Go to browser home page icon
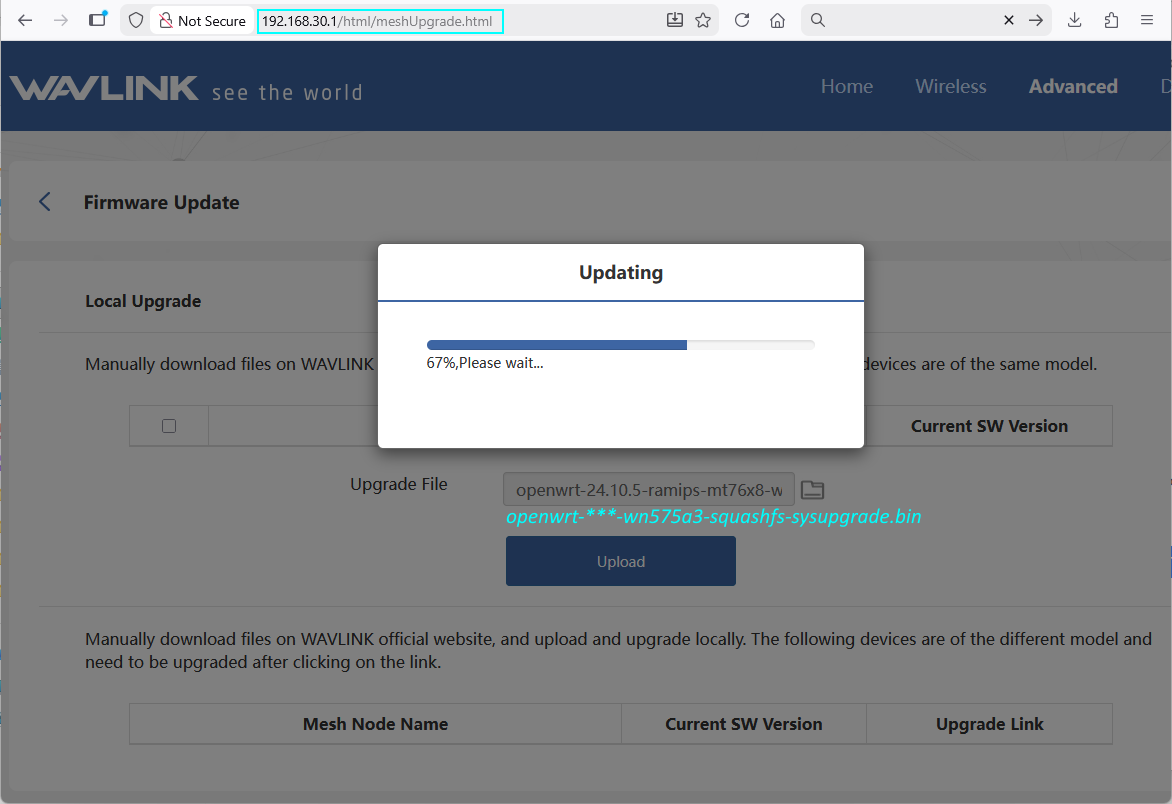 (x=777, y=20)
